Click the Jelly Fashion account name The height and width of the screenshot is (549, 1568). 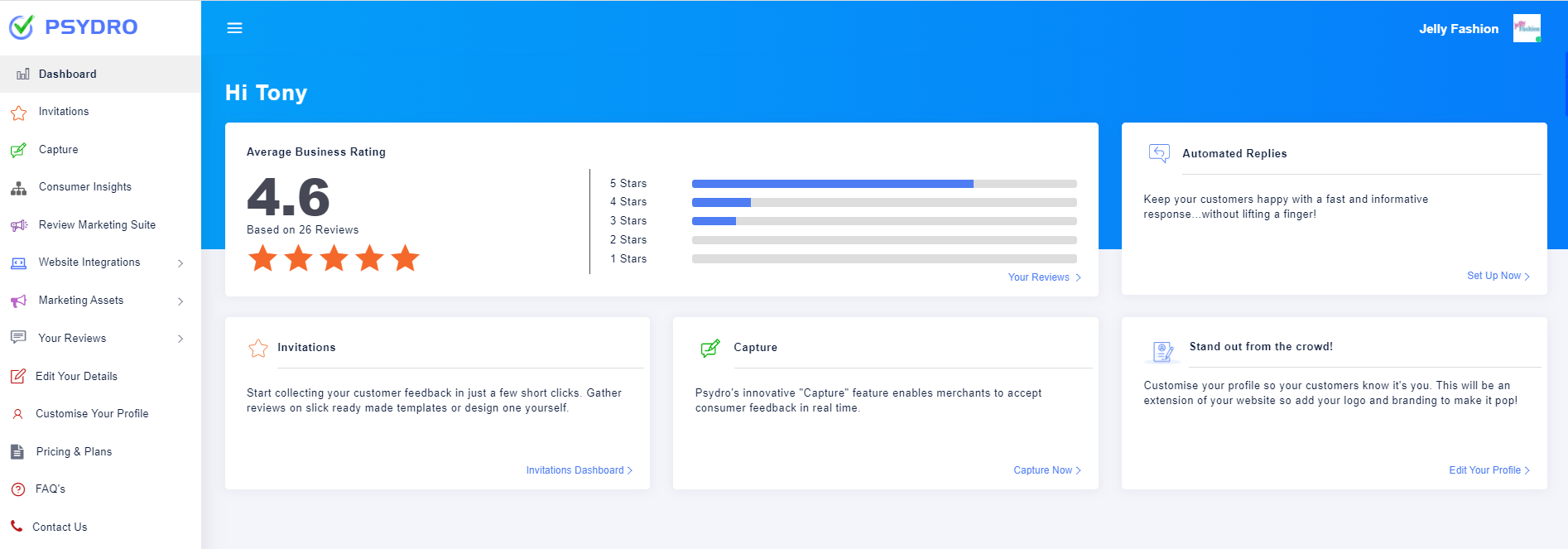[1459, 29]
